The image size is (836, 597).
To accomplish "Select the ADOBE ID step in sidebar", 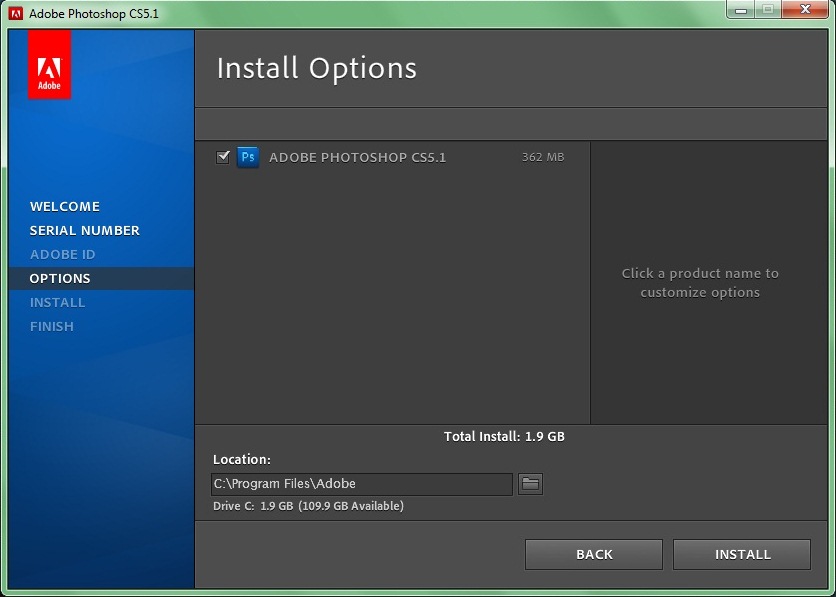I will coord(62,254).
